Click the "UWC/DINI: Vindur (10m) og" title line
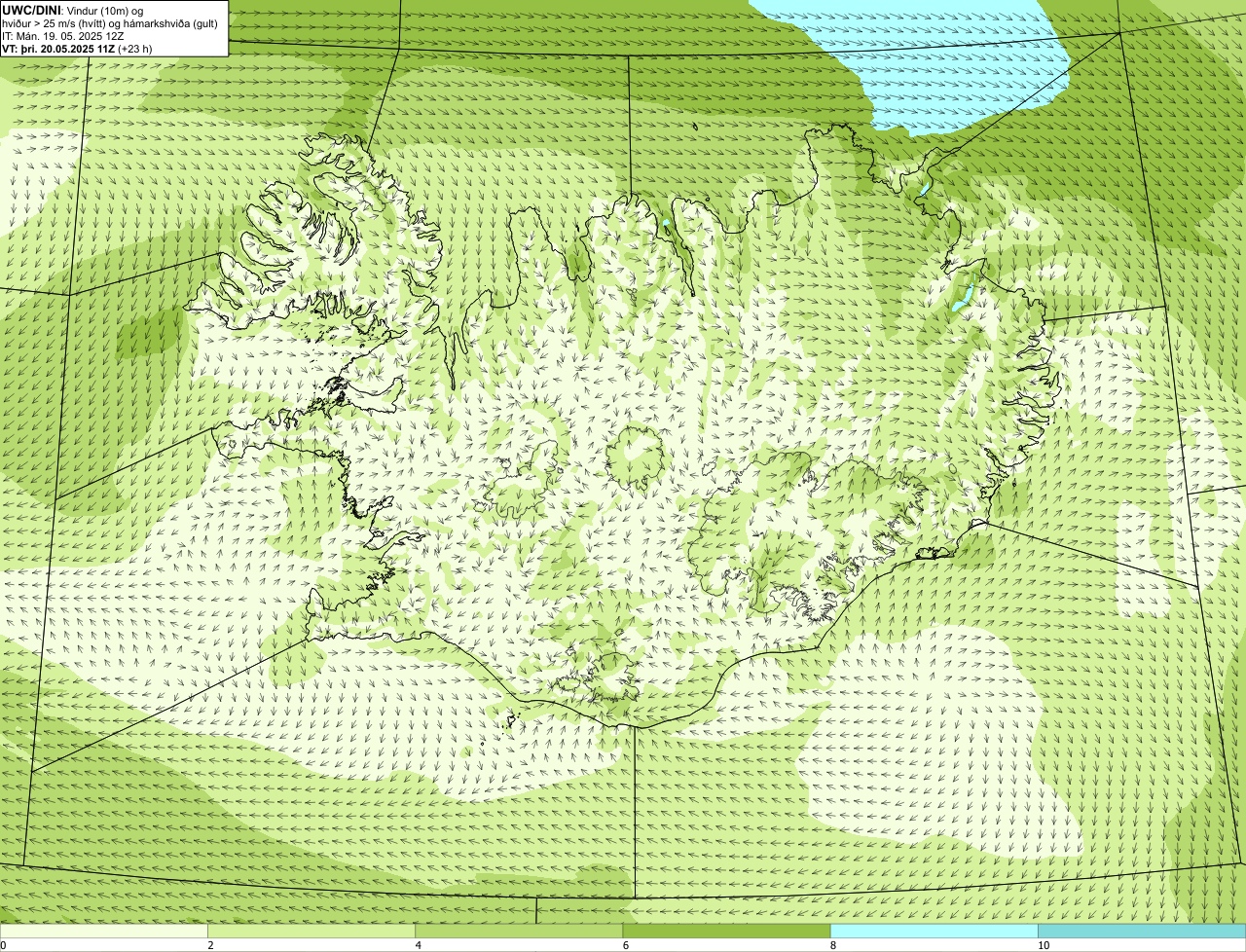This screenshot has height=952, width=1246. (x=73, y=10)
